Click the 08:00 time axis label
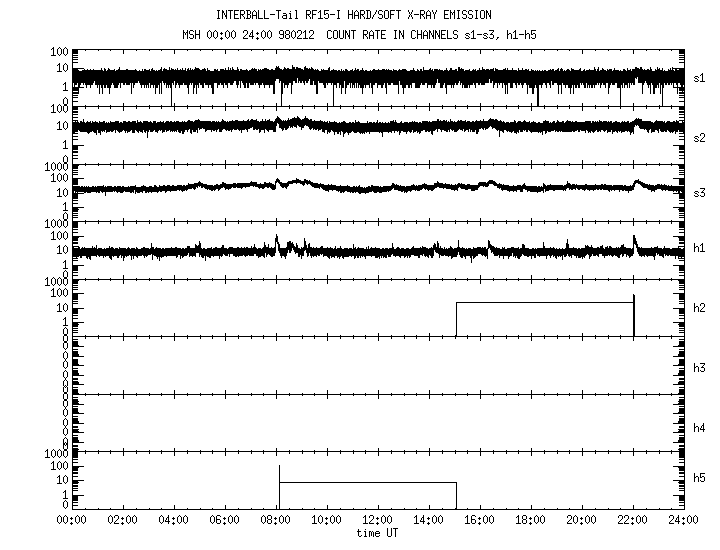The image size is (720, 550). [276, 520]
